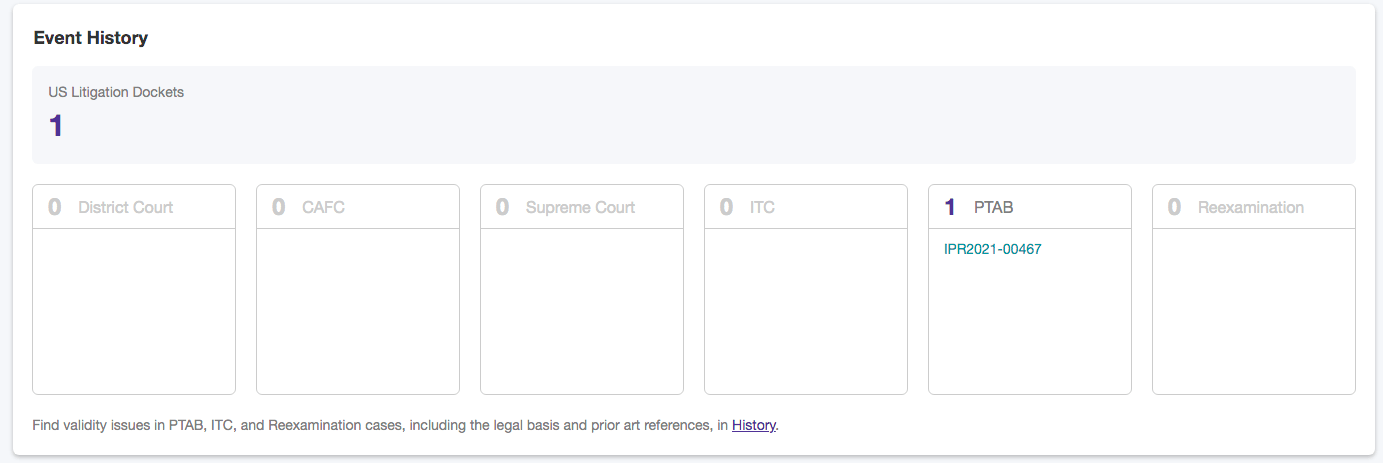
Task: Click the Reexamination card label
Action: pos(1250,207)
